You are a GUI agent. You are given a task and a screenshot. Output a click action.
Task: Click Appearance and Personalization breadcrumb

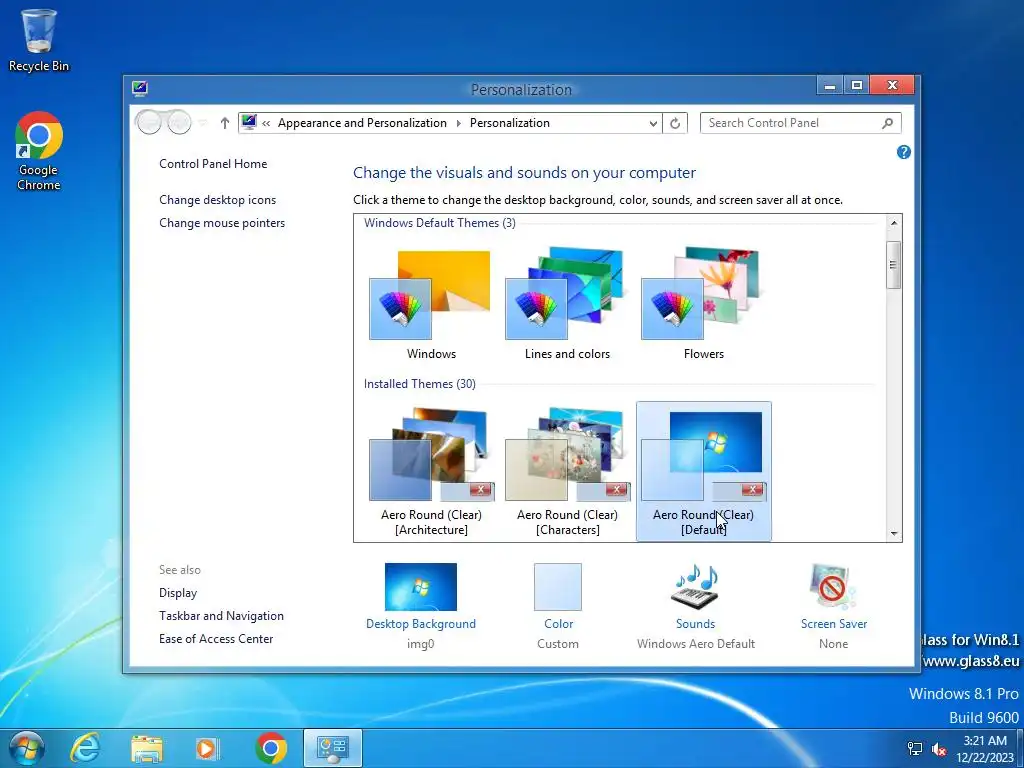[x=362, y=123]
